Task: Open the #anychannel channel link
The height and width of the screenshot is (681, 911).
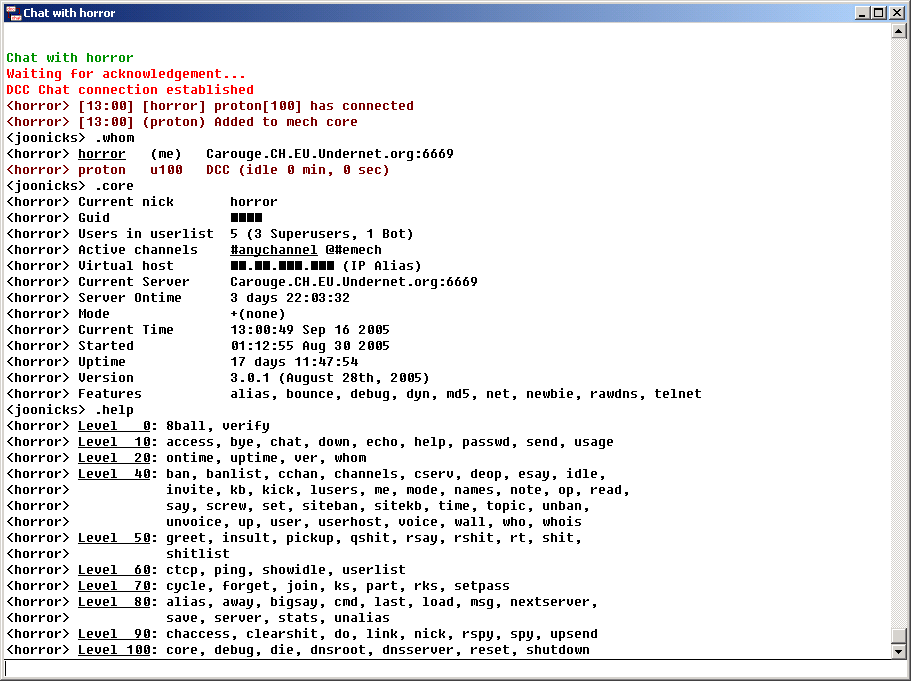Action: [x=273, y=250]
